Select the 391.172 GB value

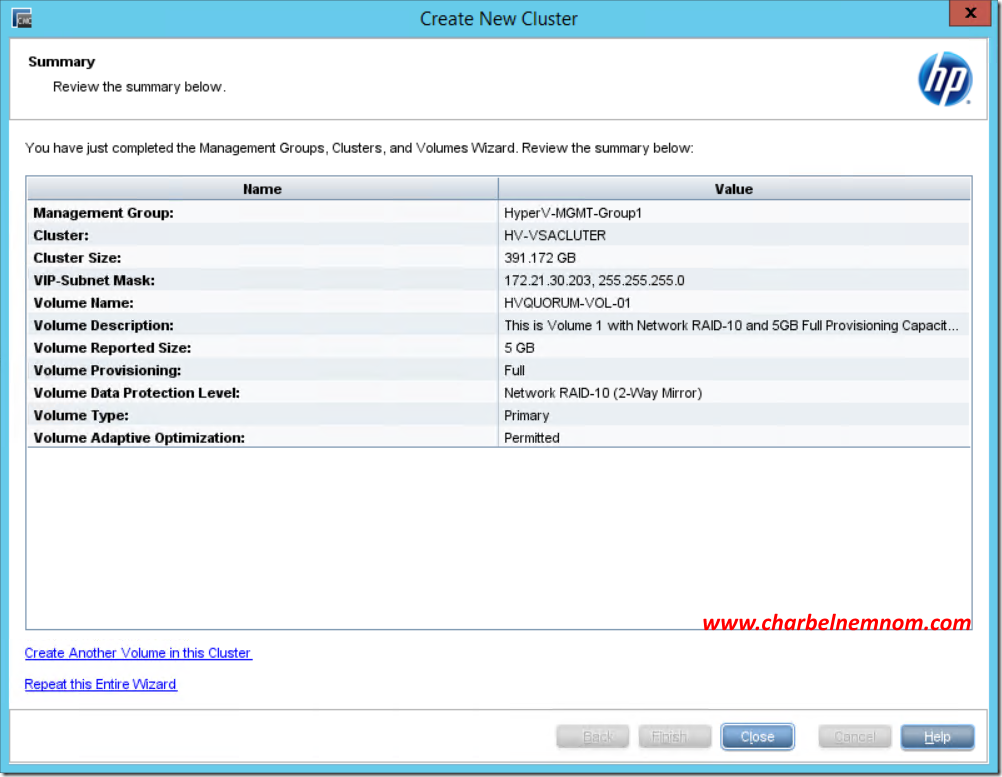pos(540,258)
